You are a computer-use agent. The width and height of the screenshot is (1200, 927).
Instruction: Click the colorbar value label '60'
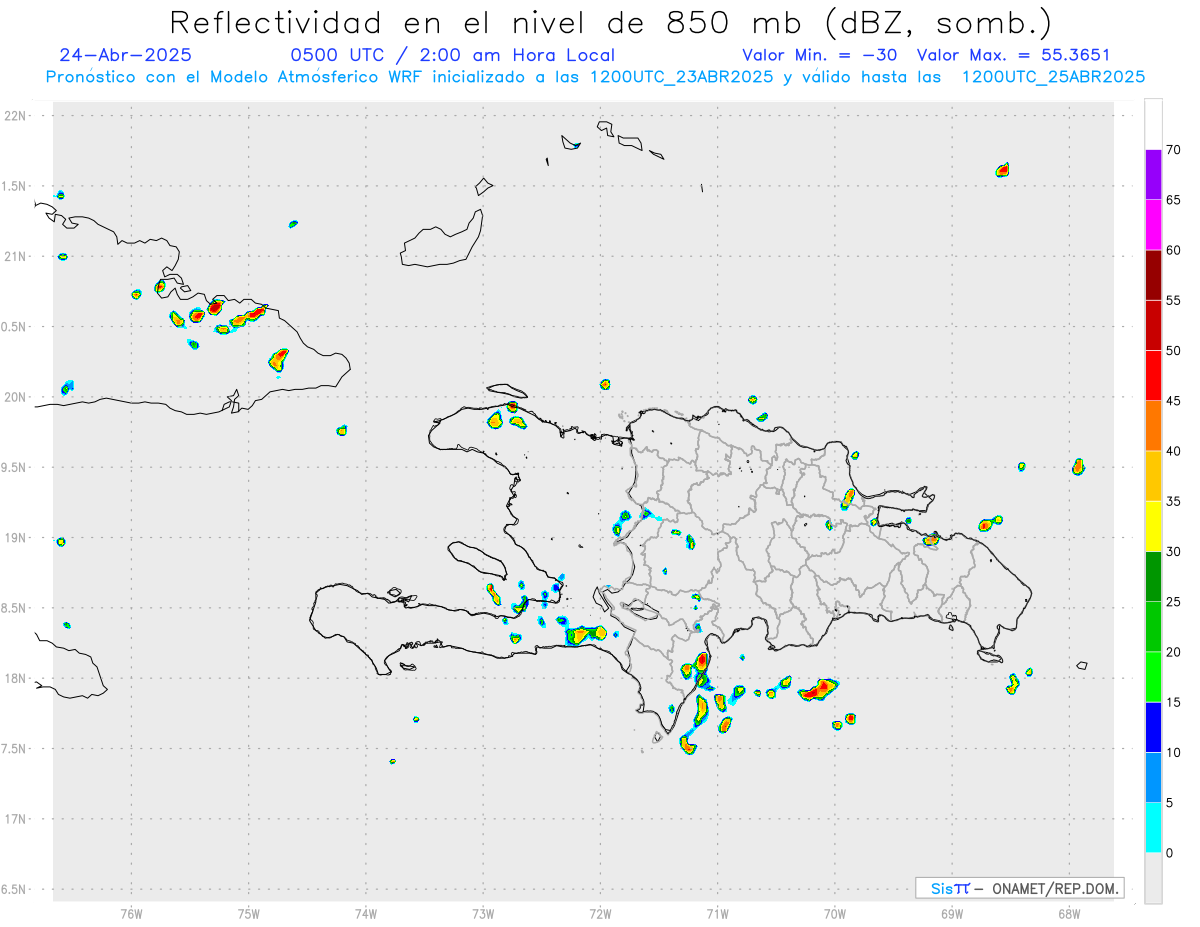click(1173, 250)
